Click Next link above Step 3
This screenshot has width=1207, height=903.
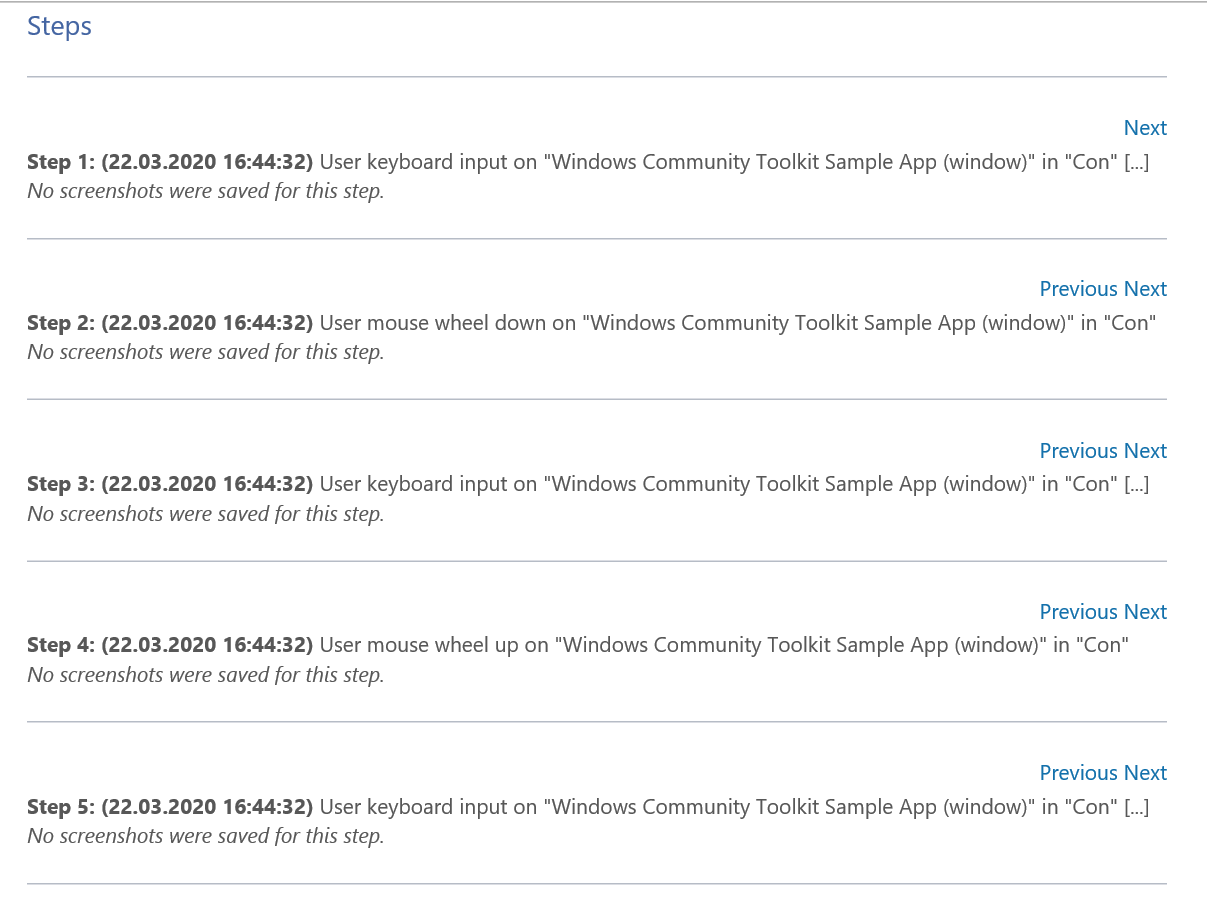(x=1146, y=450)
